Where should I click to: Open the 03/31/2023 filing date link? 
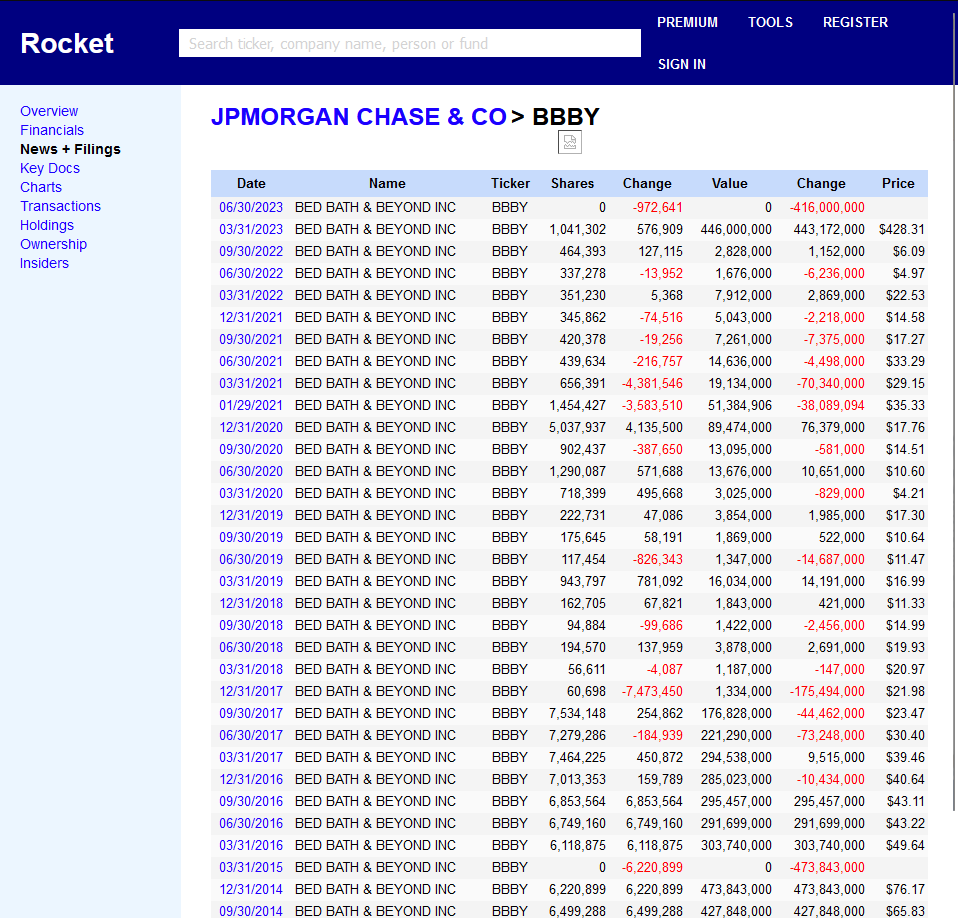pyautogui.click(x=251, y=229)
